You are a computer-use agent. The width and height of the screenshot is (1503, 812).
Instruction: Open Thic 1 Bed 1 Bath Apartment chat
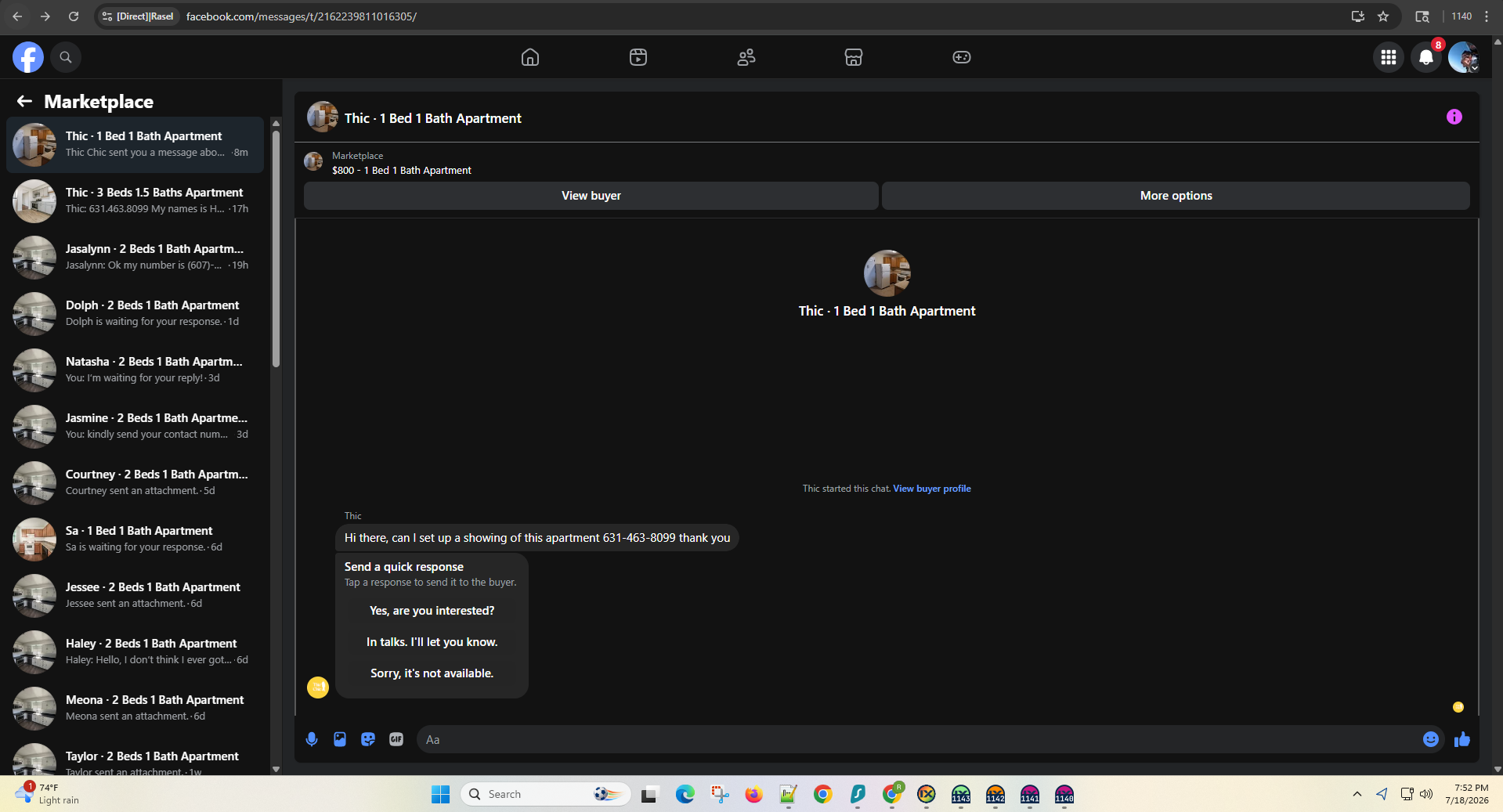coord(135,145)
